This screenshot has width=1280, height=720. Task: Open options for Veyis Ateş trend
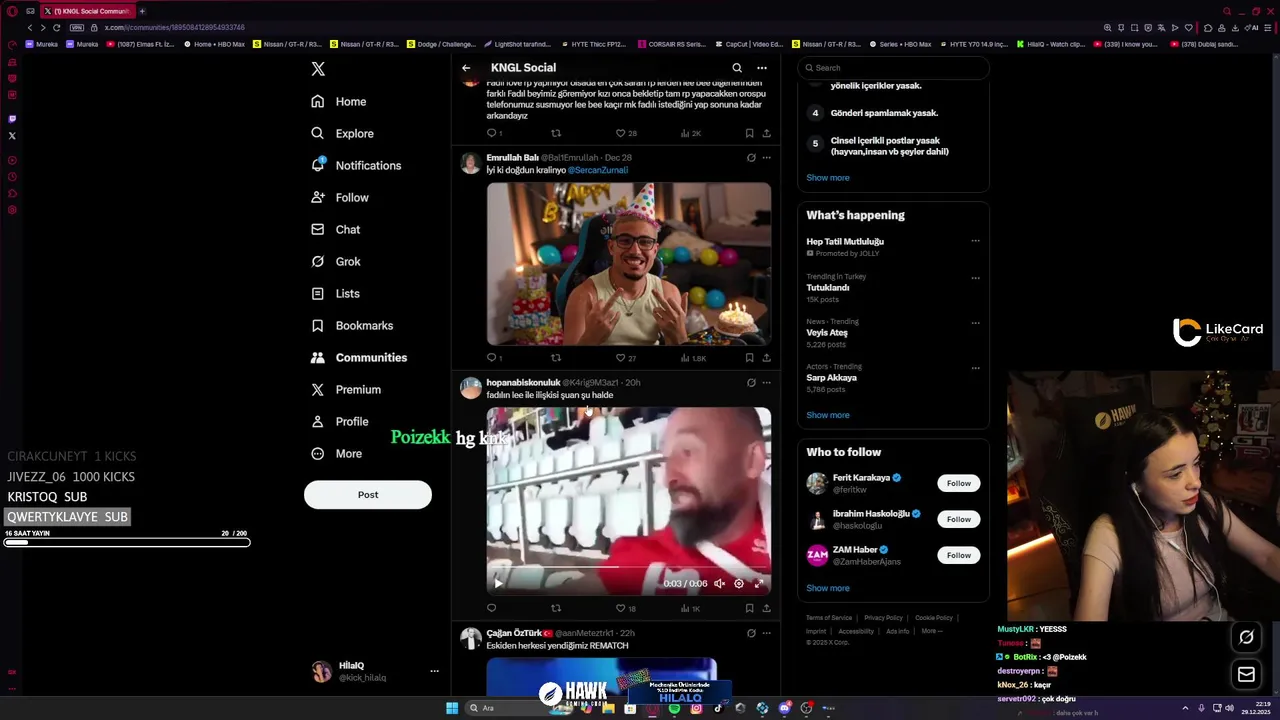click(975, 323)
